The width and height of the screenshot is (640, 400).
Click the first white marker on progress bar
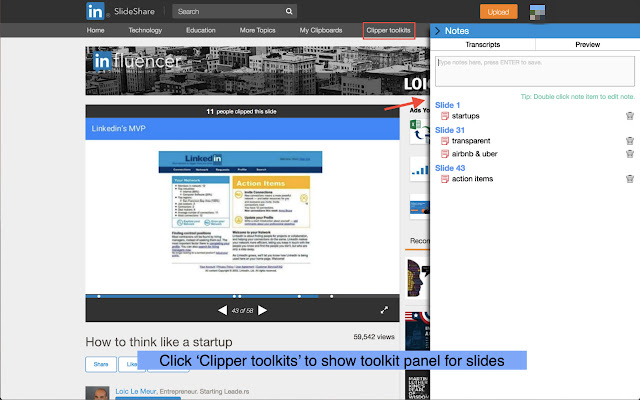click(99, 296)
